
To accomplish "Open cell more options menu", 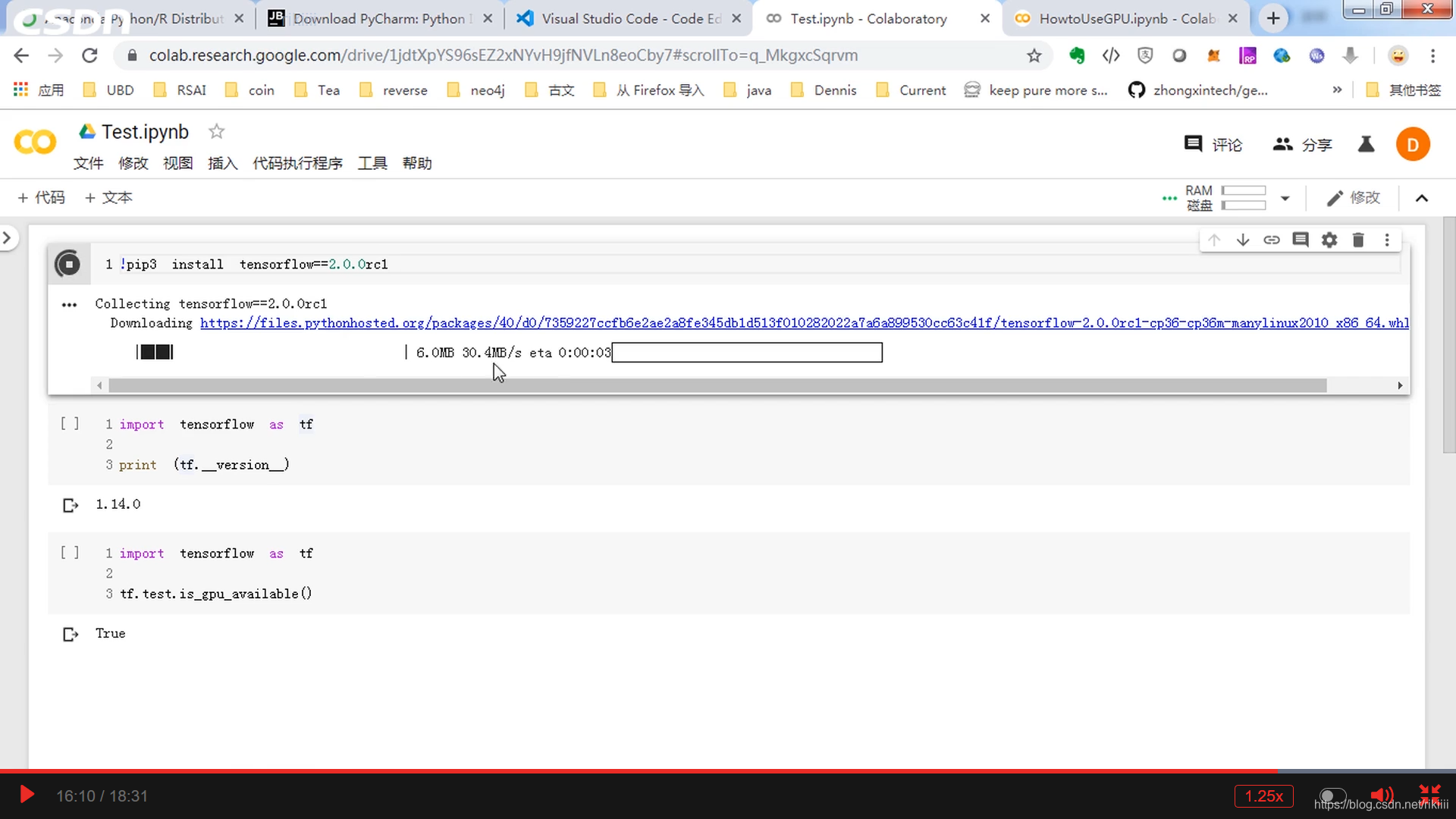I will 1387,240.
